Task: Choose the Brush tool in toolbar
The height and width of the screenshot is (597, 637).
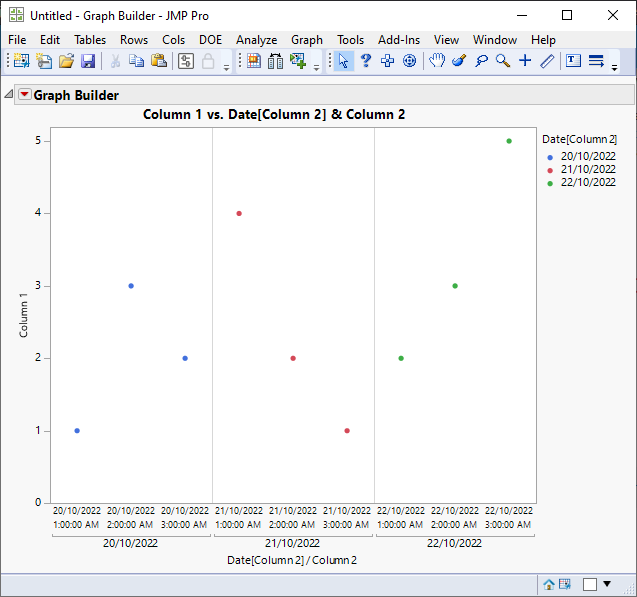Action: 459,61
